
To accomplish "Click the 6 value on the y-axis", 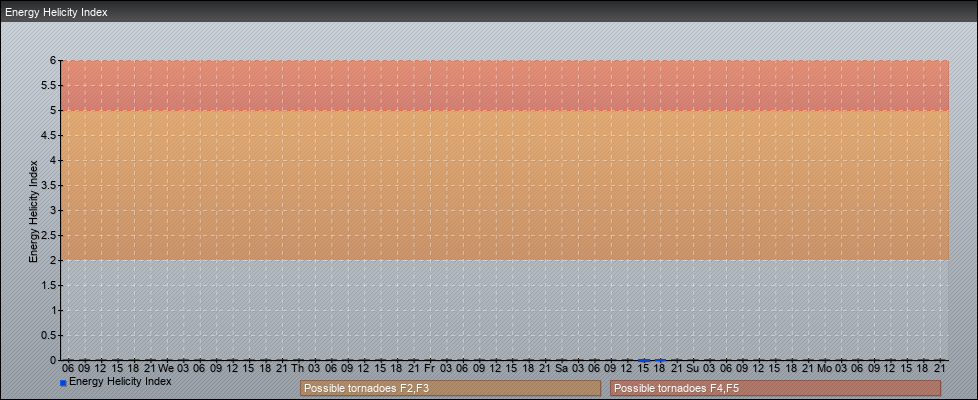I will pyautogui.click(x=52, y=60).
